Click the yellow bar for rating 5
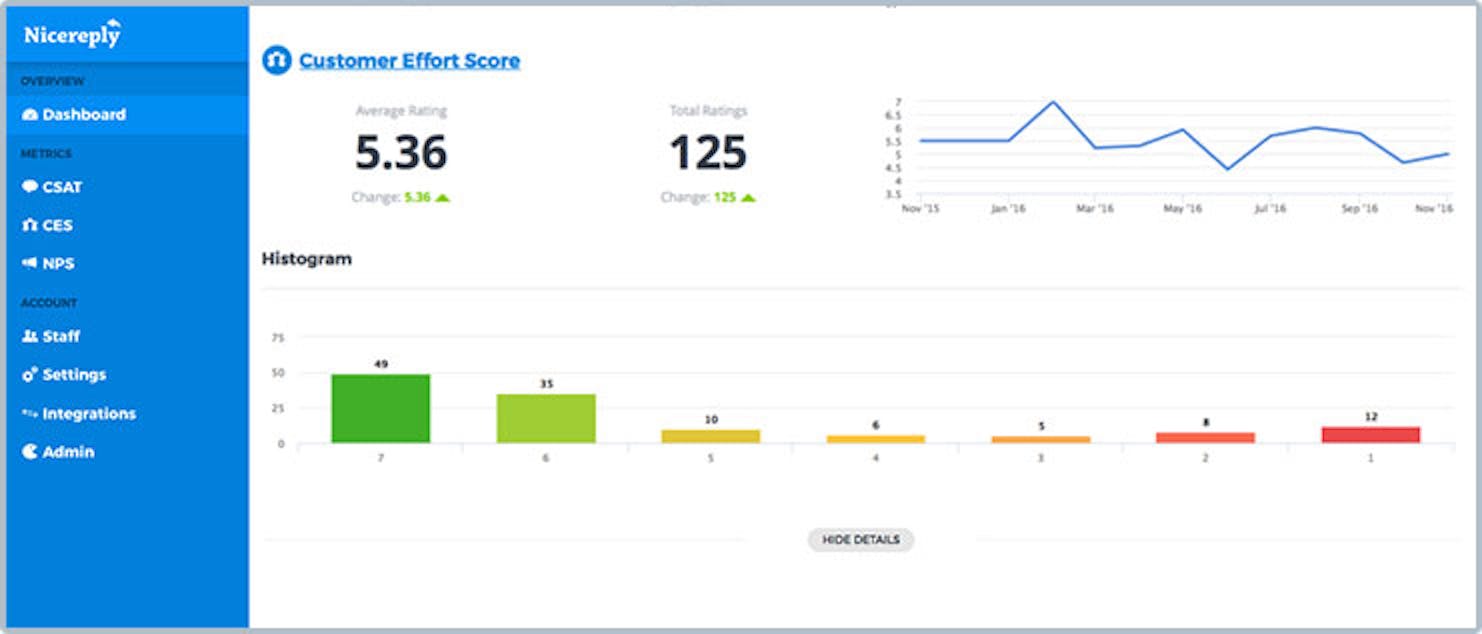This screenshot has height=634, width=1482. pyautogui.click(x=711, y=437)
